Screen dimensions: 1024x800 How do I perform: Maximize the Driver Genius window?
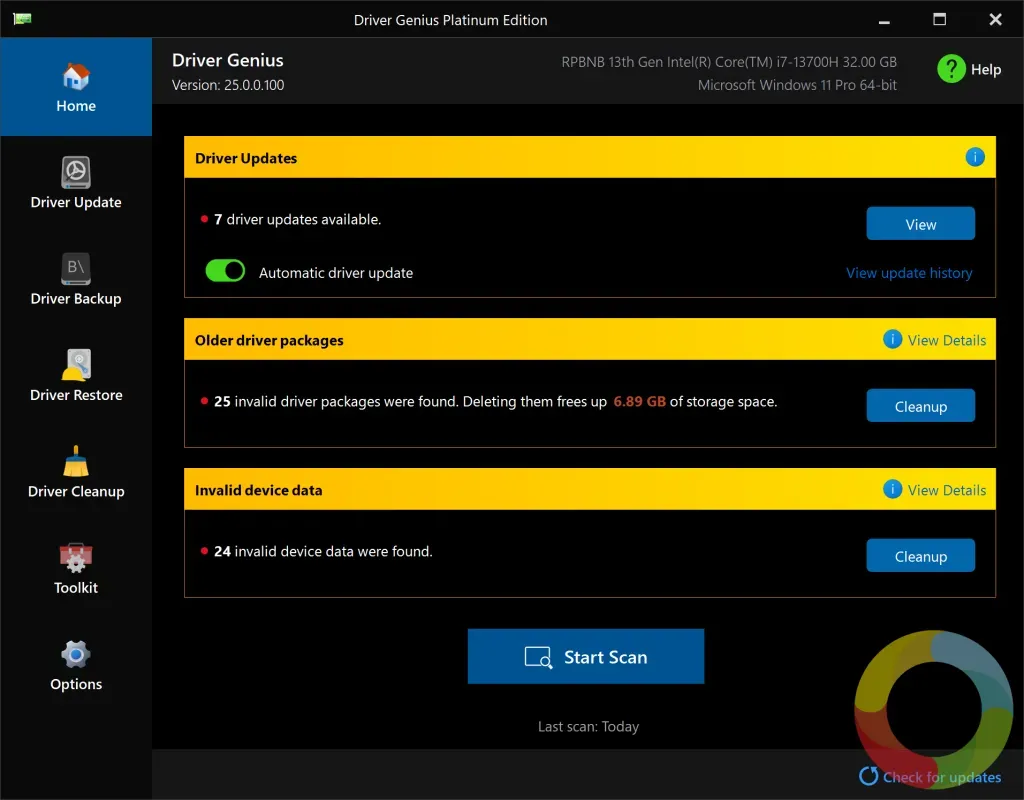tap(939, 20)
